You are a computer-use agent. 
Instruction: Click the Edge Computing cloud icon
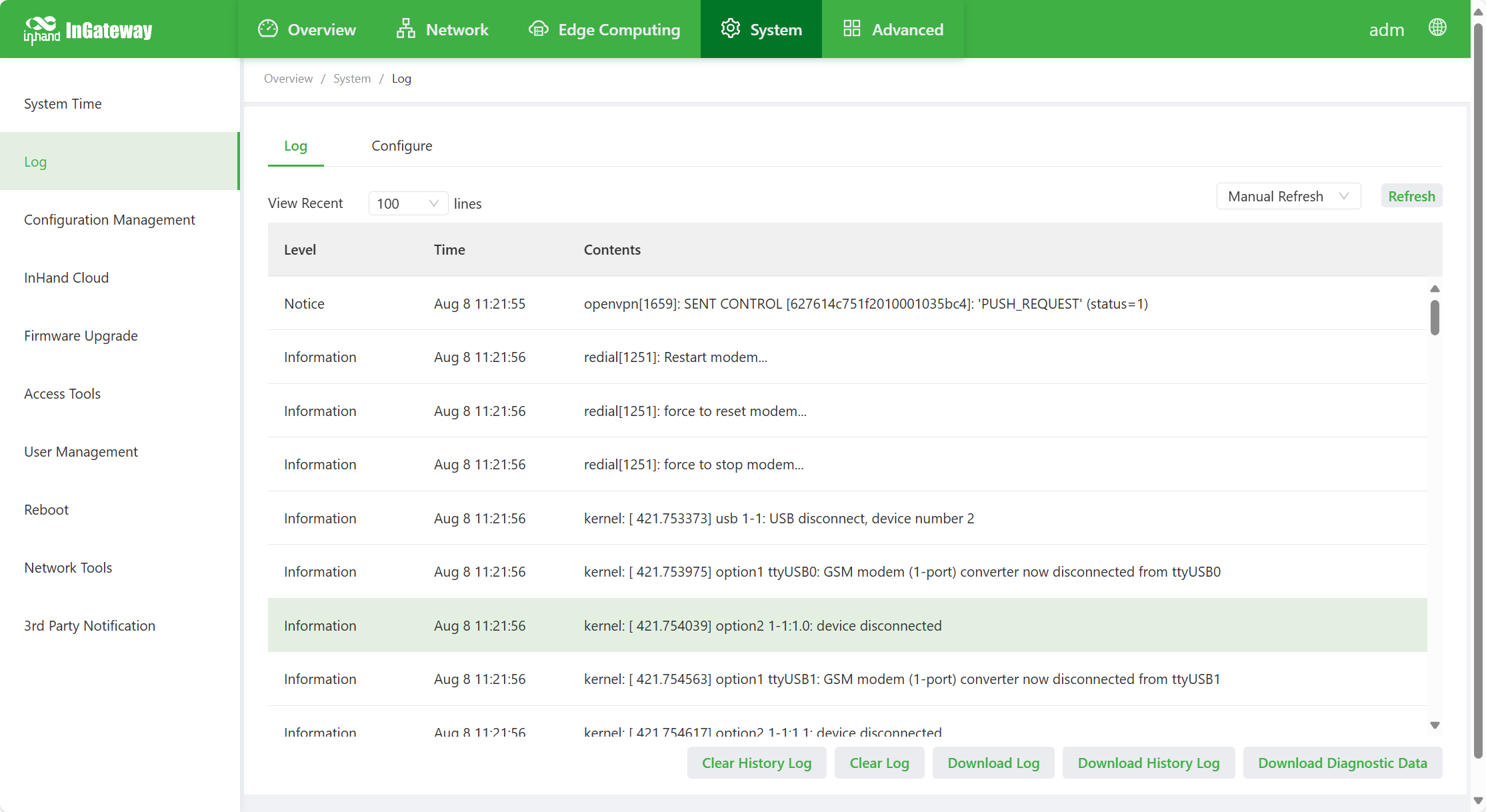coord(538,29)
